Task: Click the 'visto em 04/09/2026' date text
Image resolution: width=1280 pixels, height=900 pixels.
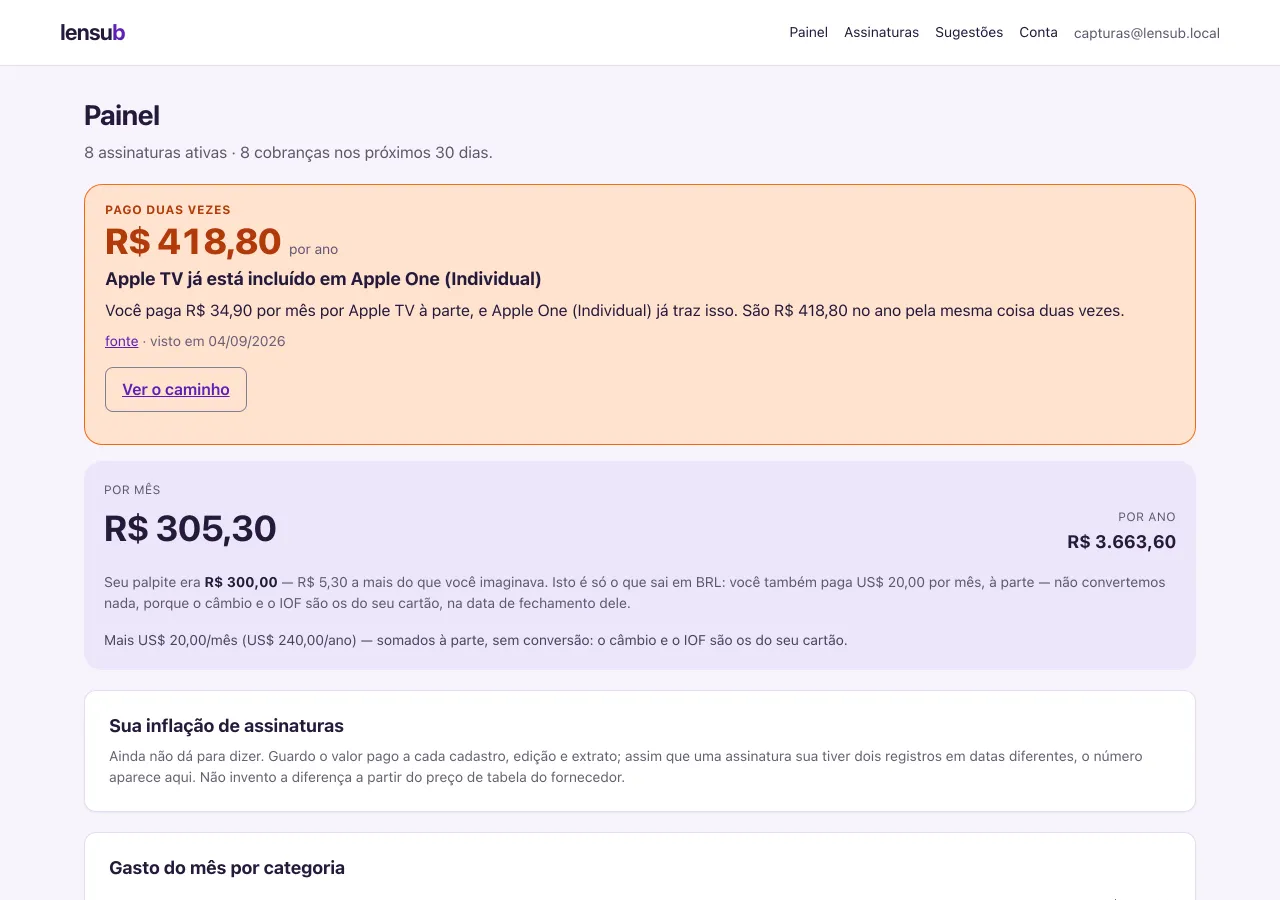Action: (218, 341)
